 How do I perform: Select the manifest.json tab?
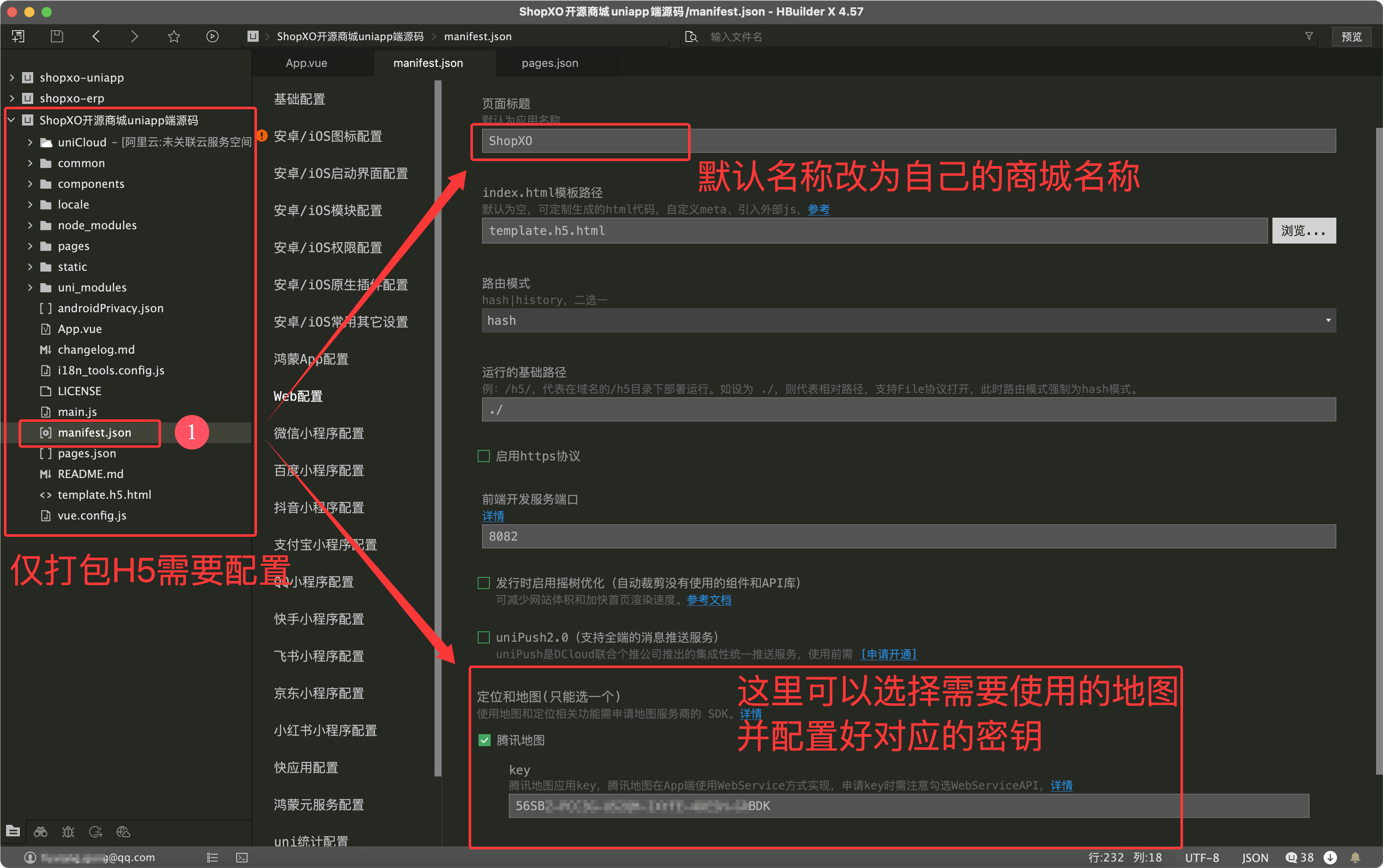point(428,63)
